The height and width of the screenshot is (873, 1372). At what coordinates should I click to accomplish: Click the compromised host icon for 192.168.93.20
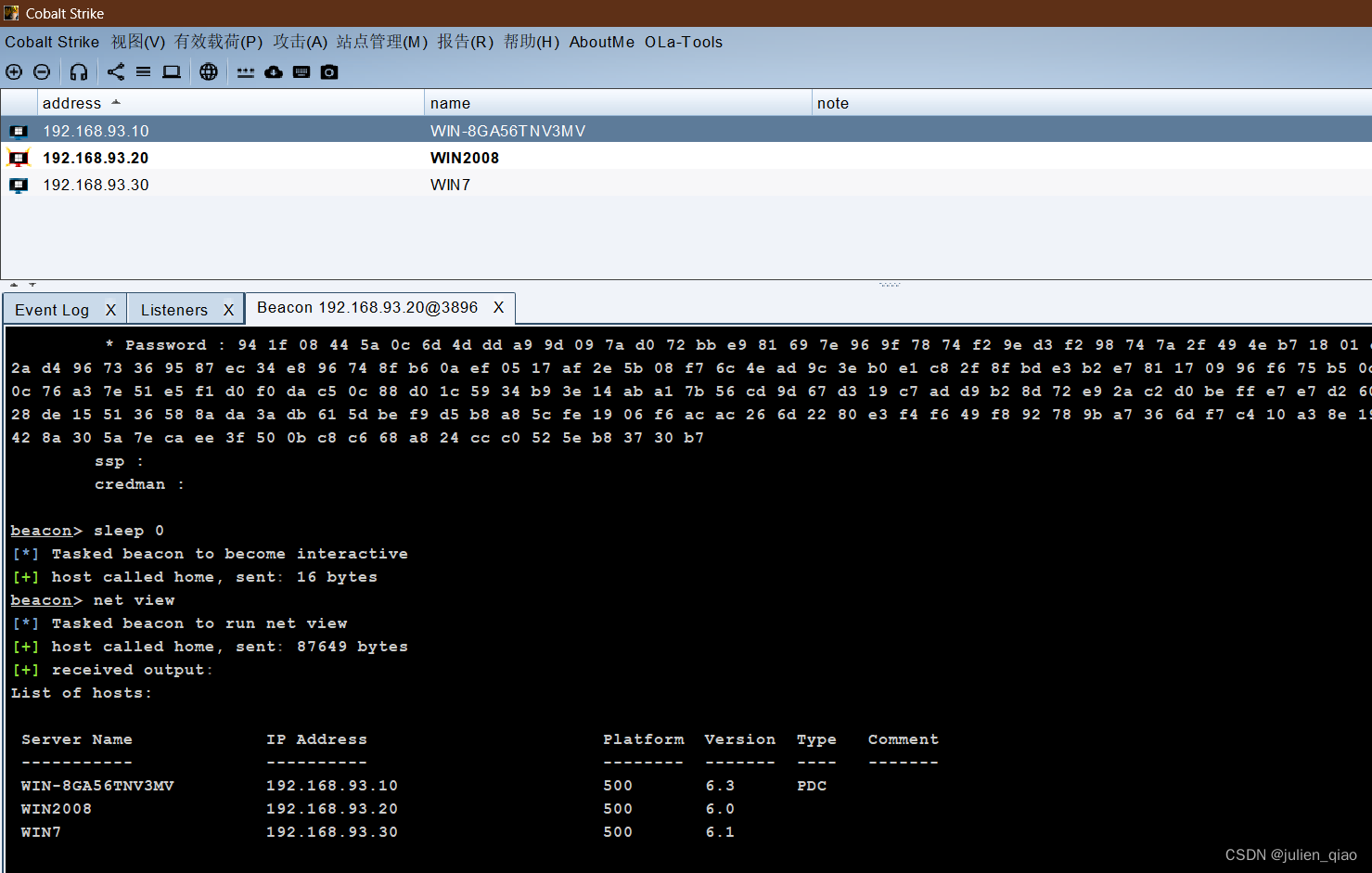pos(19,158)
